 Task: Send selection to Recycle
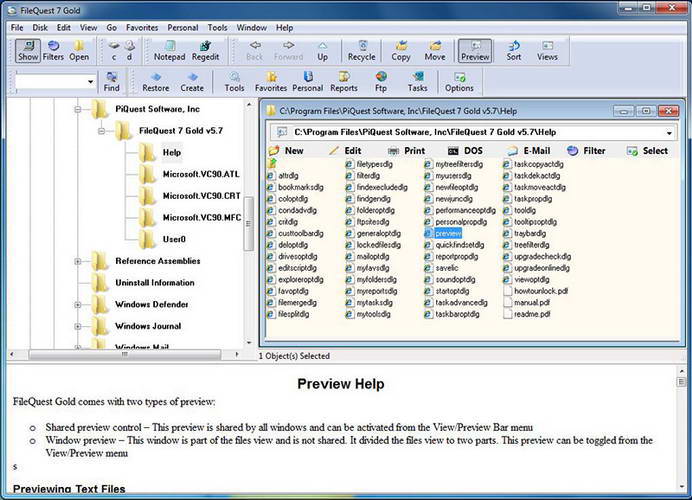click(361, 50)
